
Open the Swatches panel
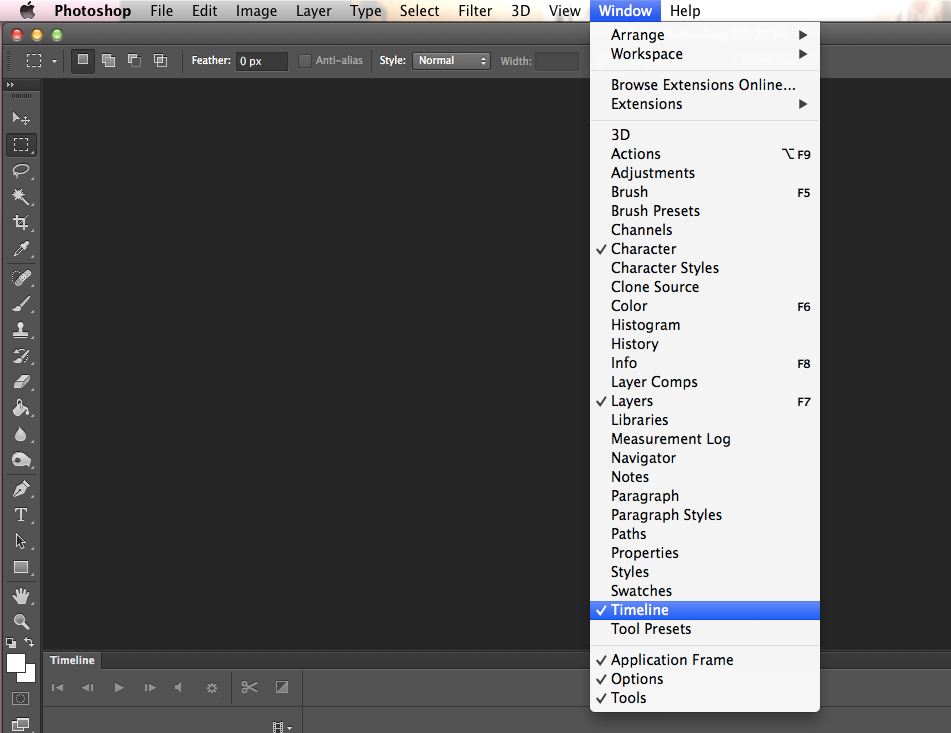coord(705,591)
